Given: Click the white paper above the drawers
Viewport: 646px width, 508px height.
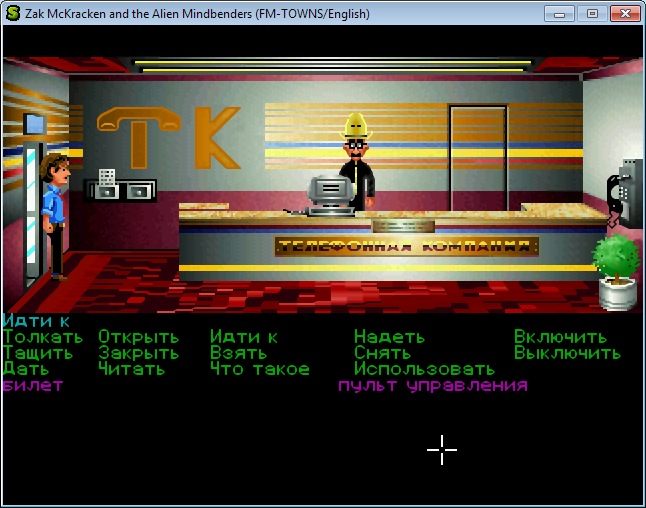Looking at the screenshot, I should 107,177.
